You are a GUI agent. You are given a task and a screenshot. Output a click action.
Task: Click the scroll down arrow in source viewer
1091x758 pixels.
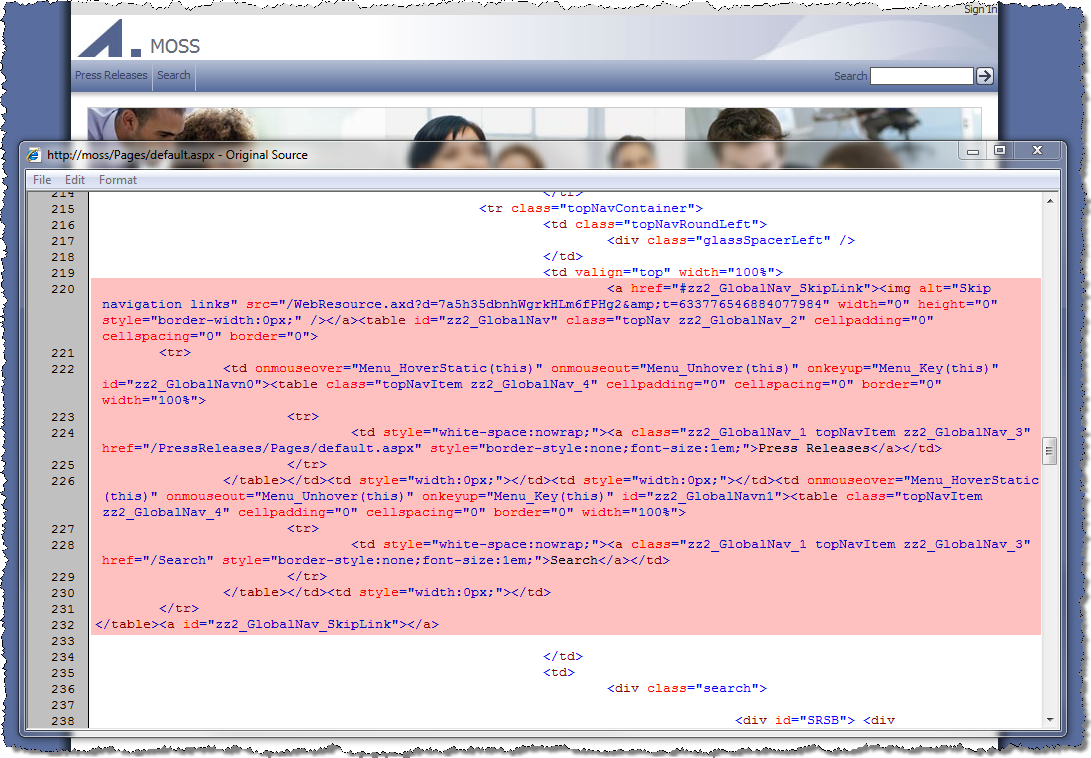(1050, 720)
